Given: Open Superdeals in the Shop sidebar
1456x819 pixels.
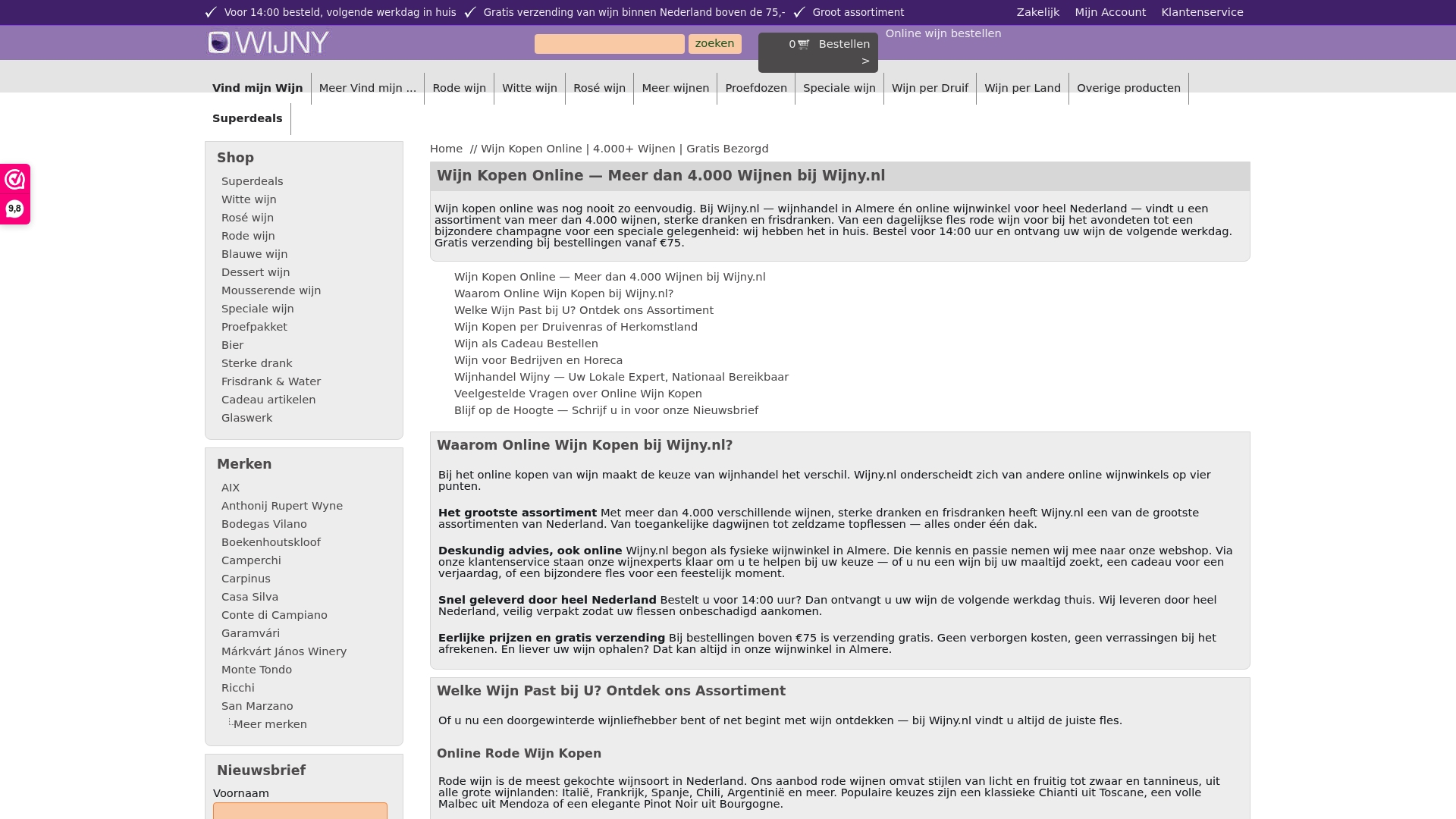Looking at the screenshot, I should [253, 181].
